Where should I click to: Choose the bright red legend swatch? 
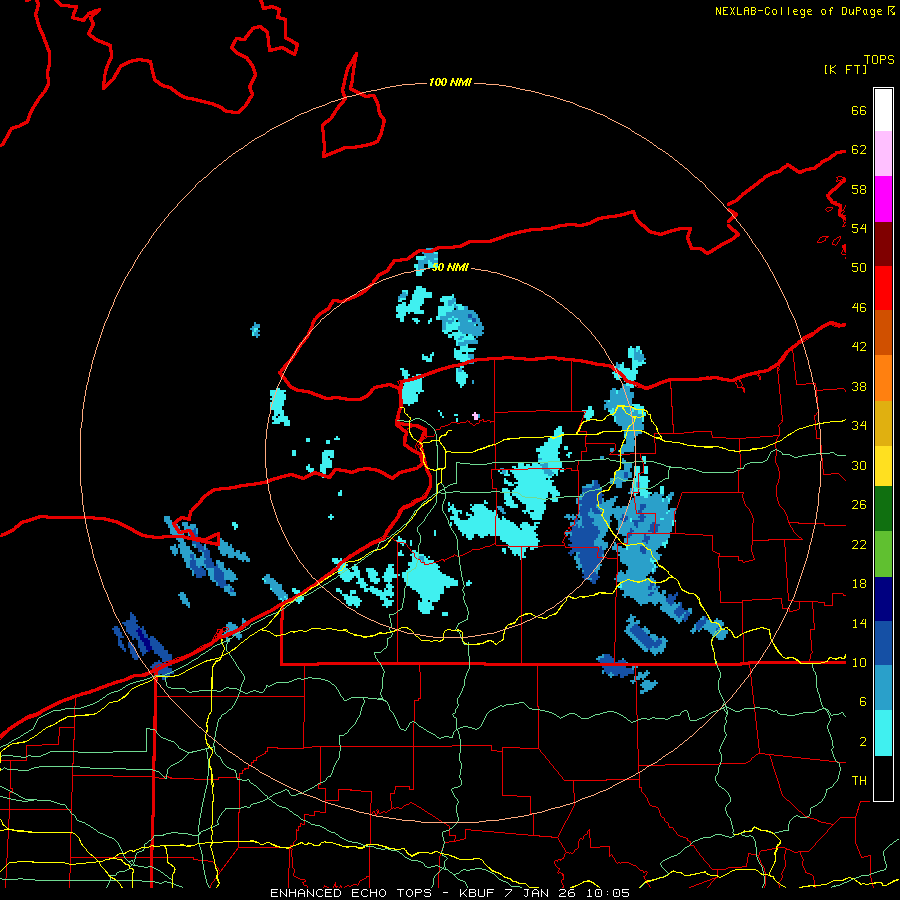pyautogui.click(x=883, y=288)
